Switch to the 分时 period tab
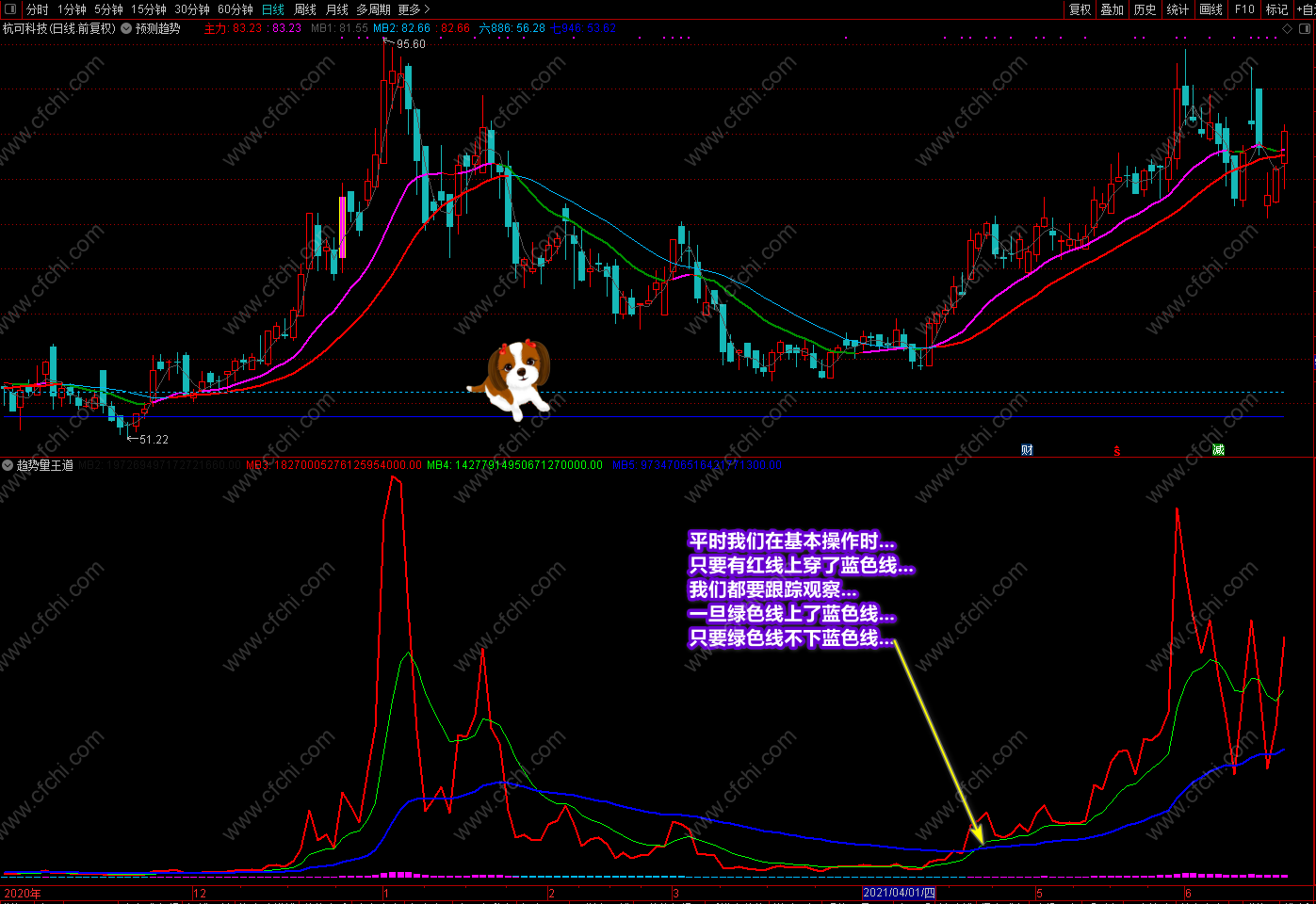Viewport: 1316px width, 904px height. tap(38, 9)
